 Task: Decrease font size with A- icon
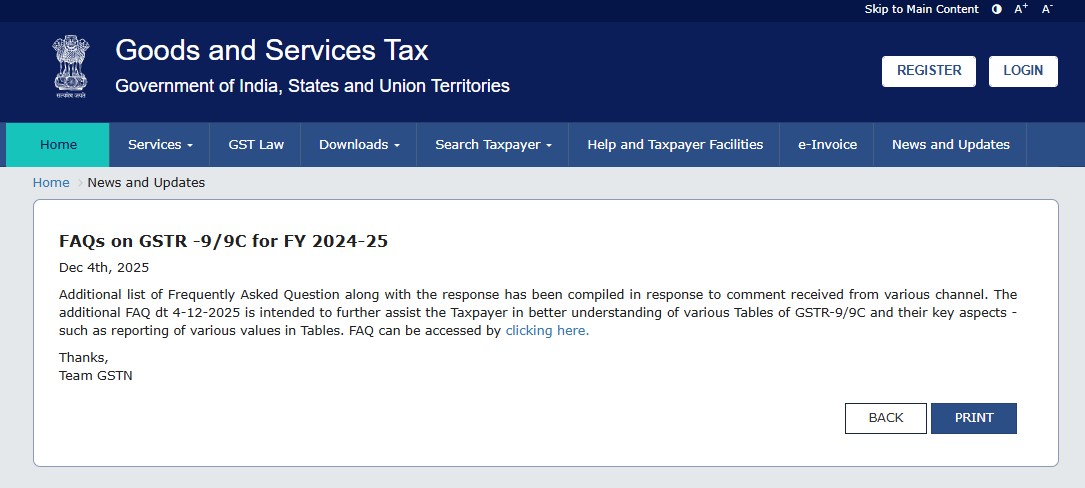coord(1047,9)
